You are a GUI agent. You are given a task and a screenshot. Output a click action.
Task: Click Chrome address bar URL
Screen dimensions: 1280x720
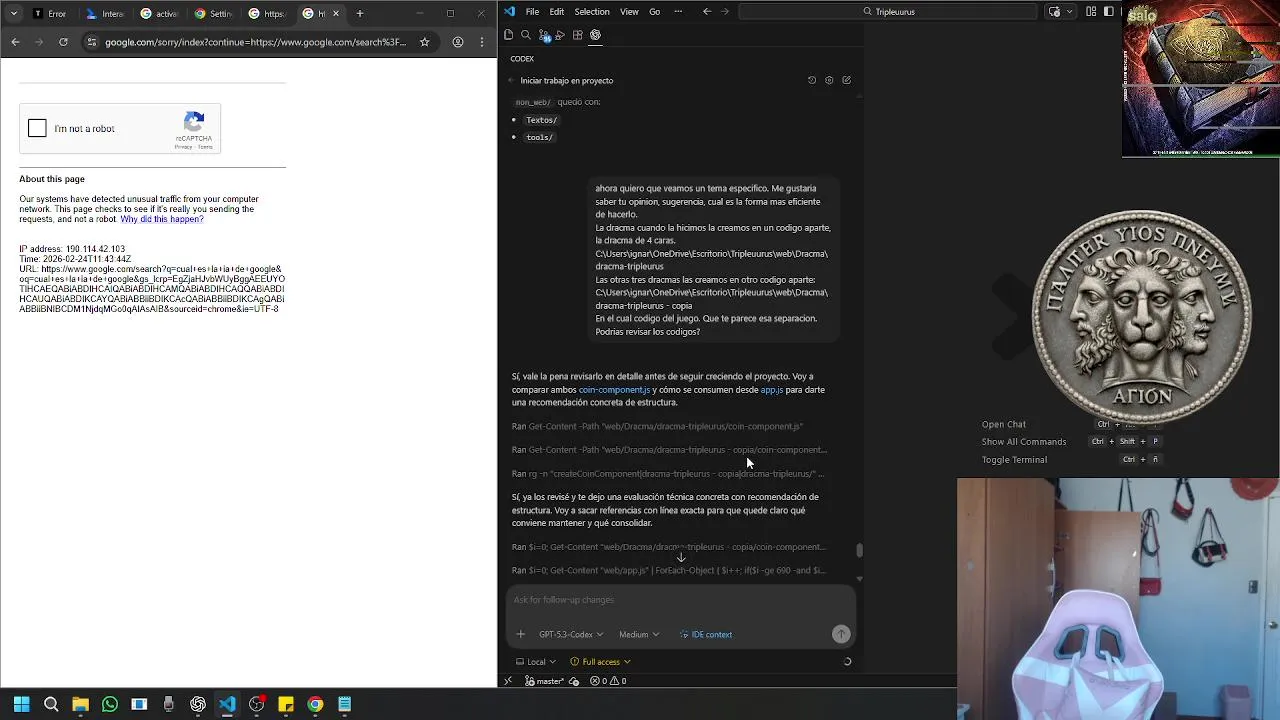pos(256,42)
